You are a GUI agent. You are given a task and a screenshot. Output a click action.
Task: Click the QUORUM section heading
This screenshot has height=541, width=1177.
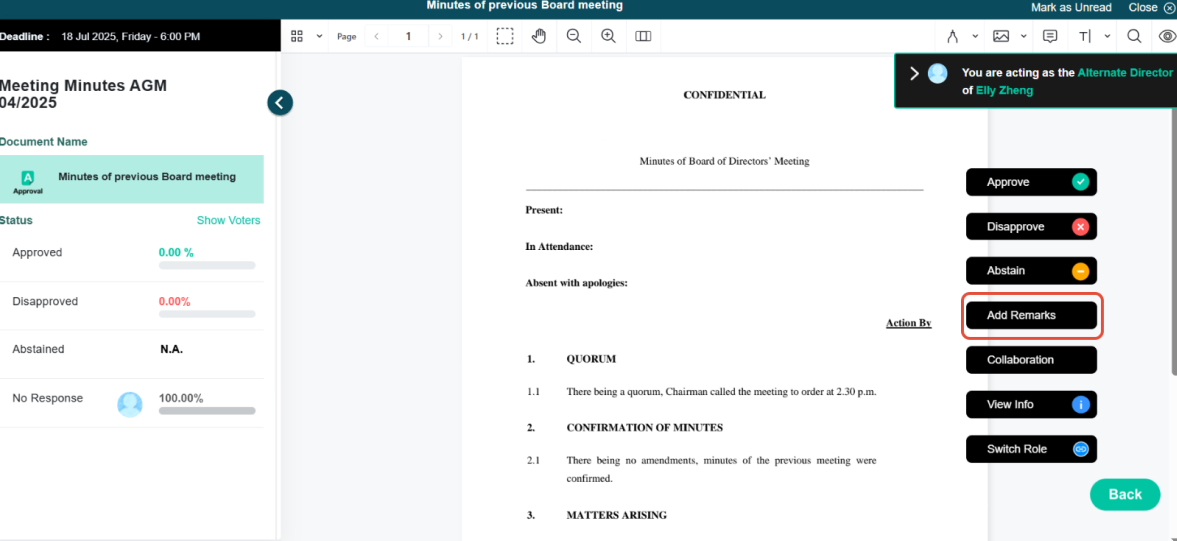point(591,359)
